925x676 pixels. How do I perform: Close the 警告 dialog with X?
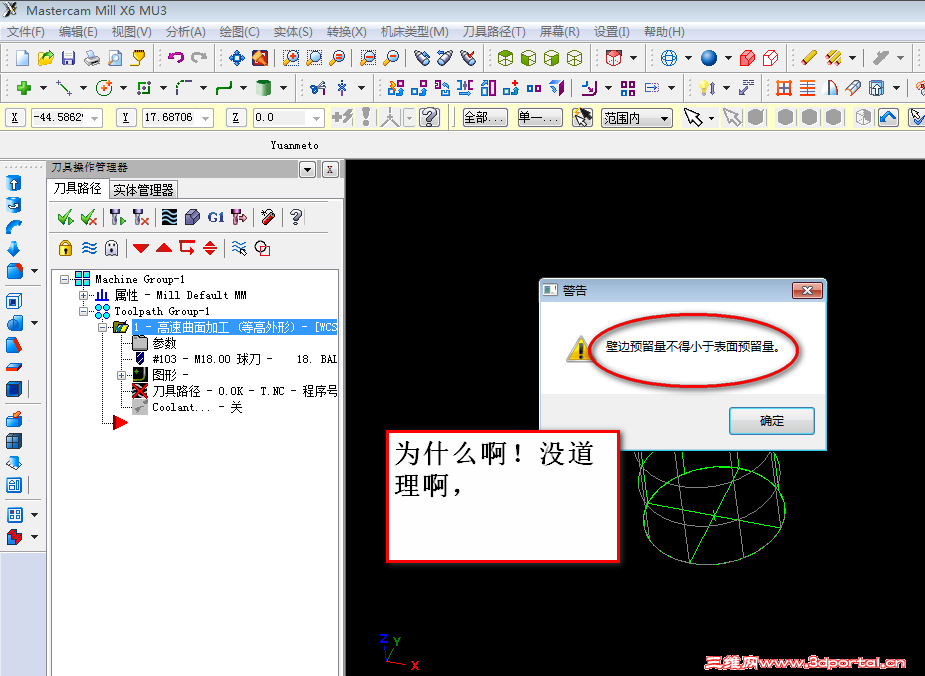click(x=807, y=290)
